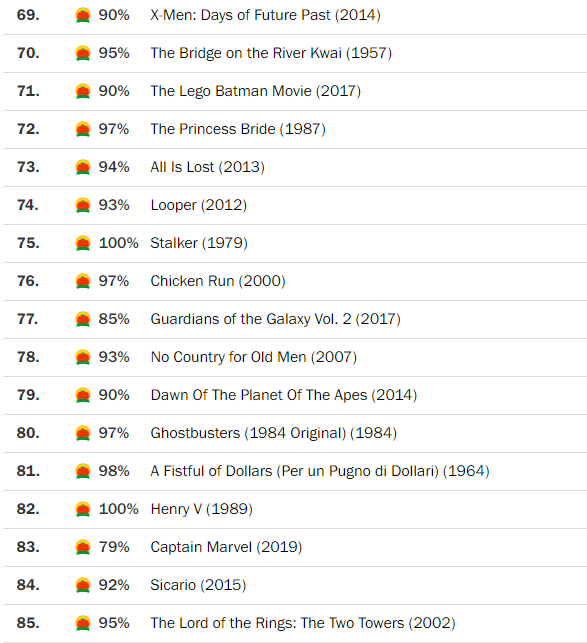Click the fresh icon beside X-Men: Days of Future Past

83,16
